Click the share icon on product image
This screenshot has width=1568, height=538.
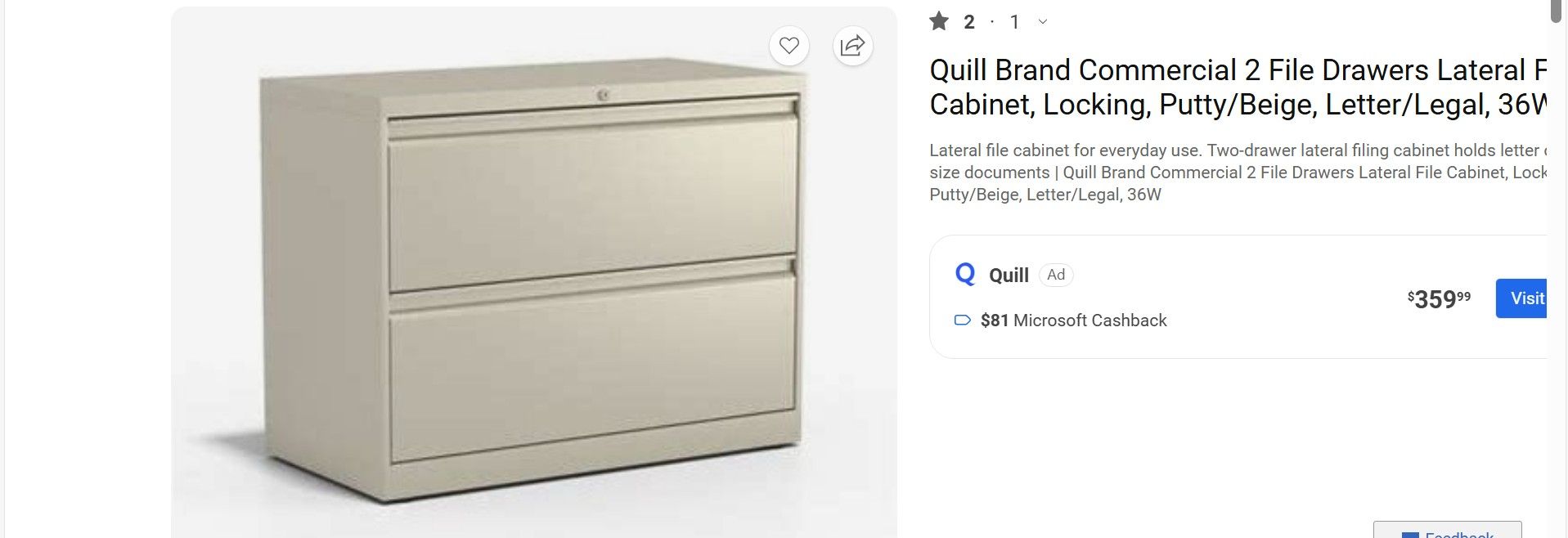tap(852, 46)
